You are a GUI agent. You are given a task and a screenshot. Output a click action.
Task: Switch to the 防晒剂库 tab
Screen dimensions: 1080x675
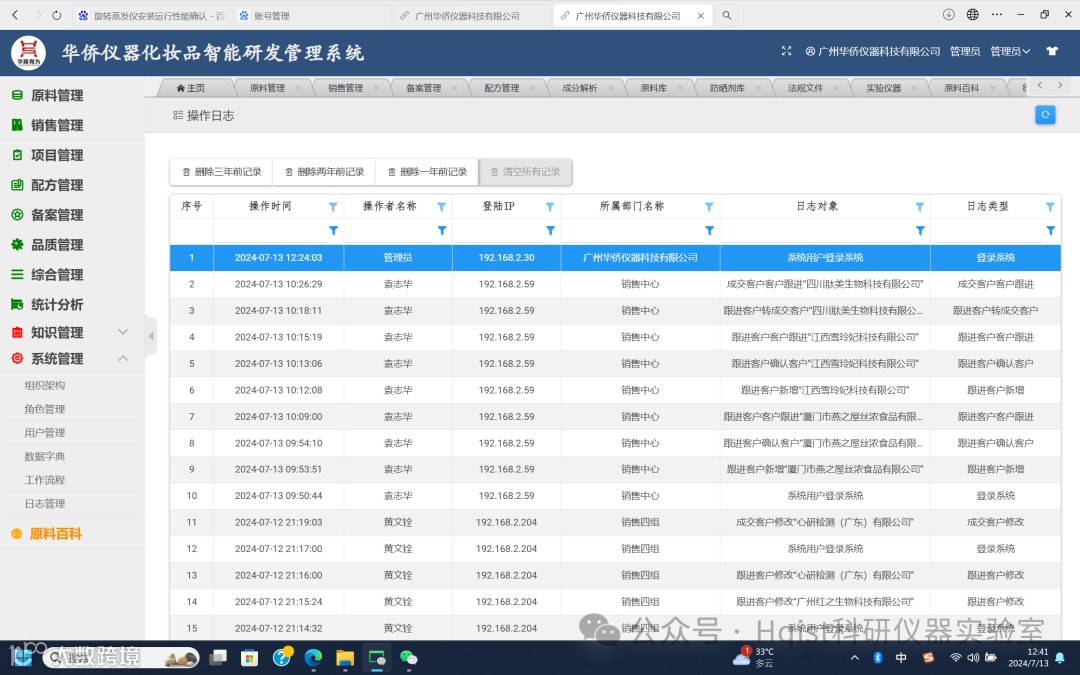[x=727, y=88]
